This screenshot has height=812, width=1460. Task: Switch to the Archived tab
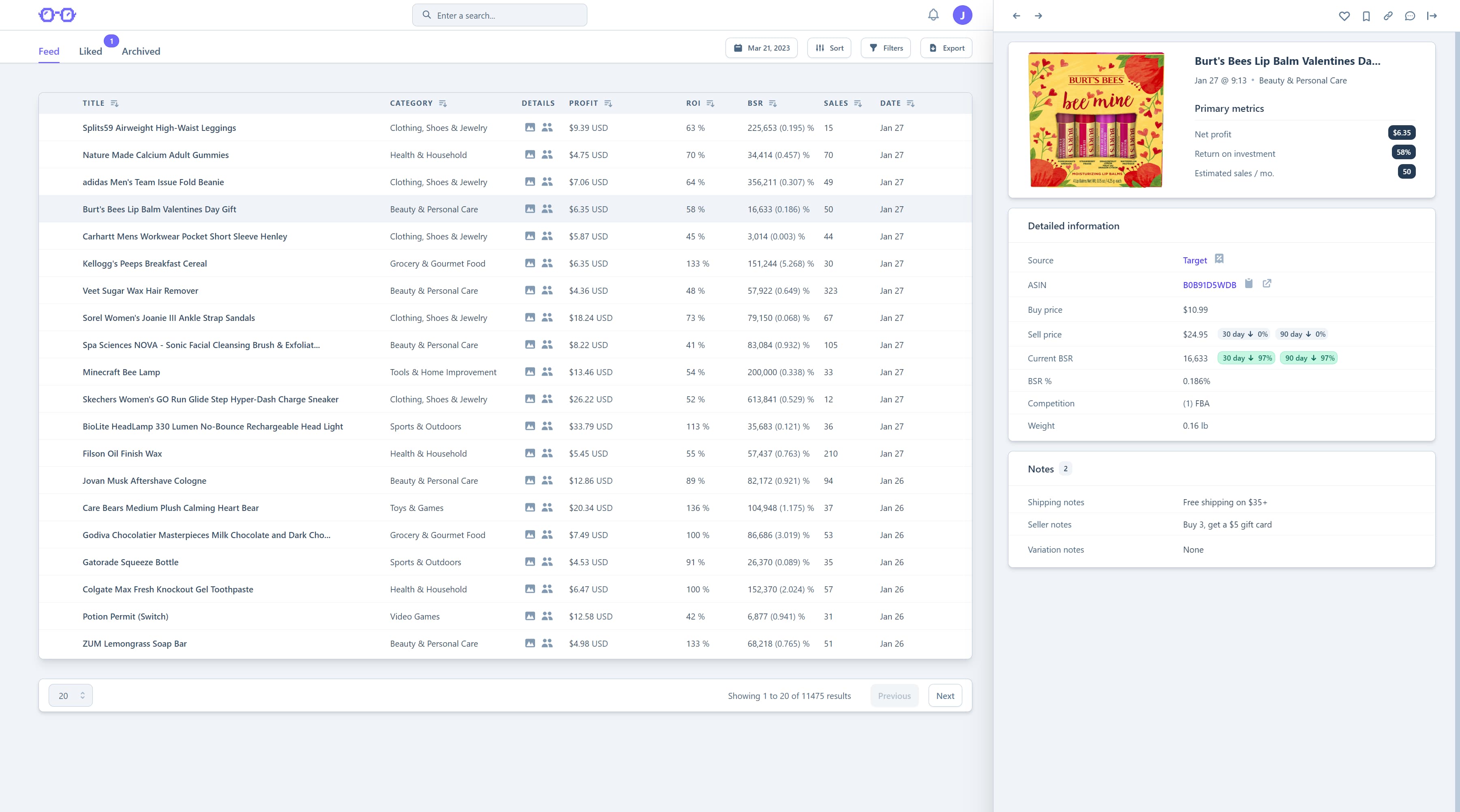point(141,51)
